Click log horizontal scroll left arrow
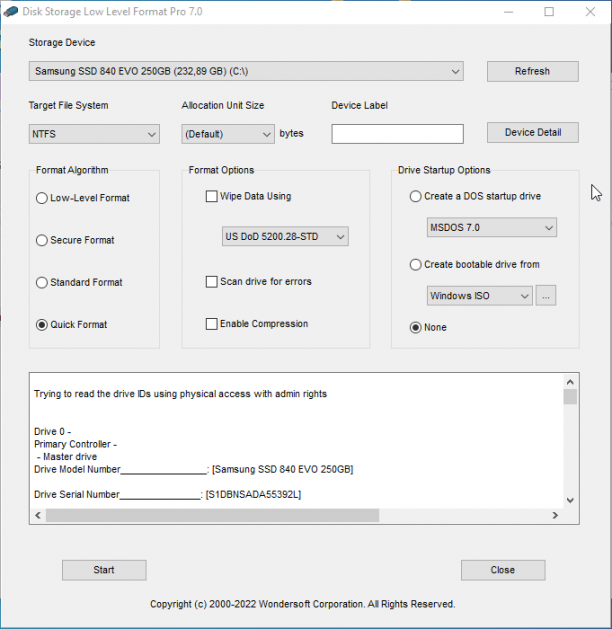Screen dimensions: 612x629 (x=38, y=515)
